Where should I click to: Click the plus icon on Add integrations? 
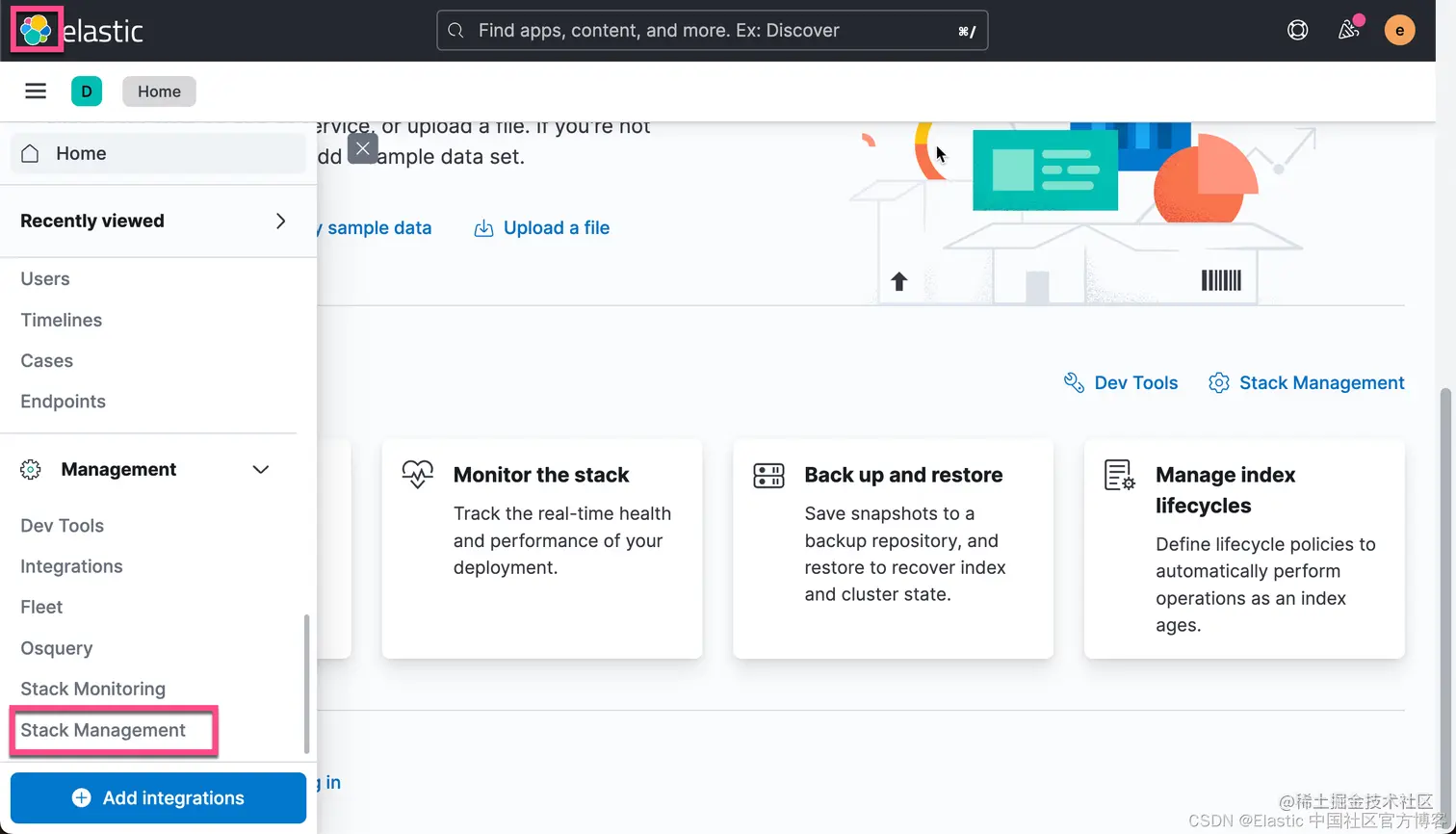82,797
